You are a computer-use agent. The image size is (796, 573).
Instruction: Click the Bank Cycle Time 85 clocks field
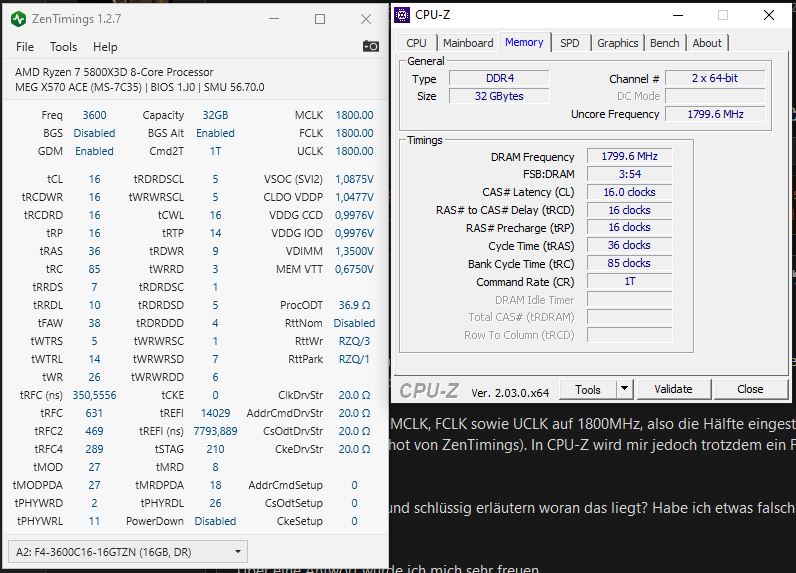pyautogui.click(x=629, y=263)
